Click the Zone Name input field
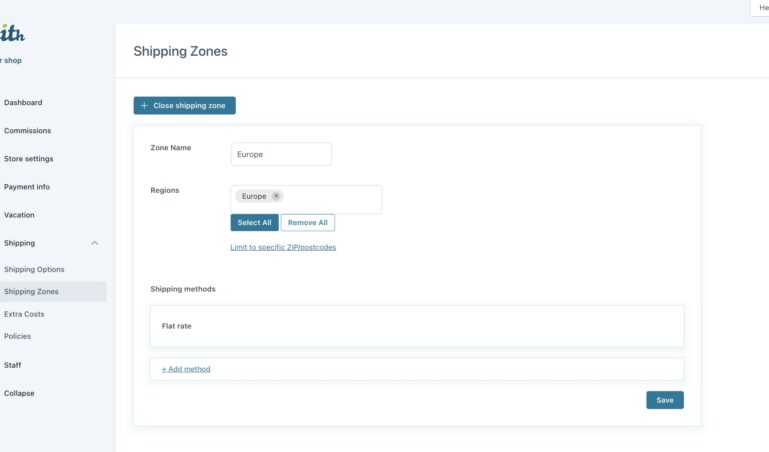The width and height of the screenshot is (769, 452). [x=281, y=154]
